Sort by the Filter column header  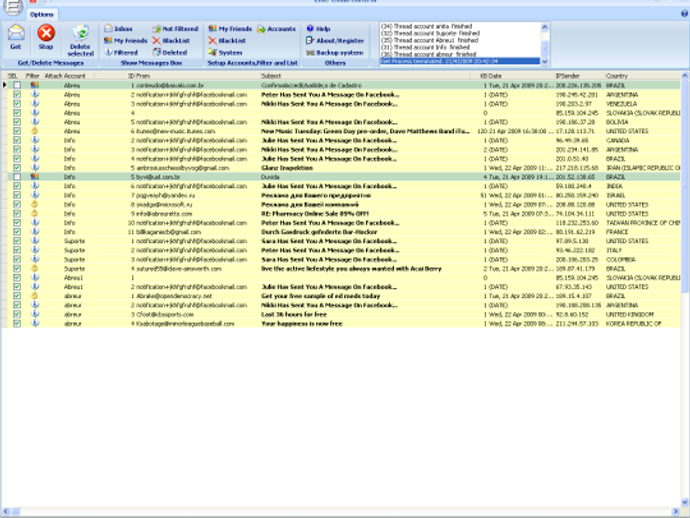coord(33,76)
